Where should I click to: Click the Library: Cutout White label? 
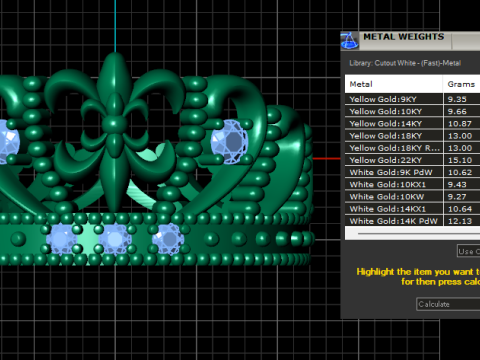coord(405,63)
